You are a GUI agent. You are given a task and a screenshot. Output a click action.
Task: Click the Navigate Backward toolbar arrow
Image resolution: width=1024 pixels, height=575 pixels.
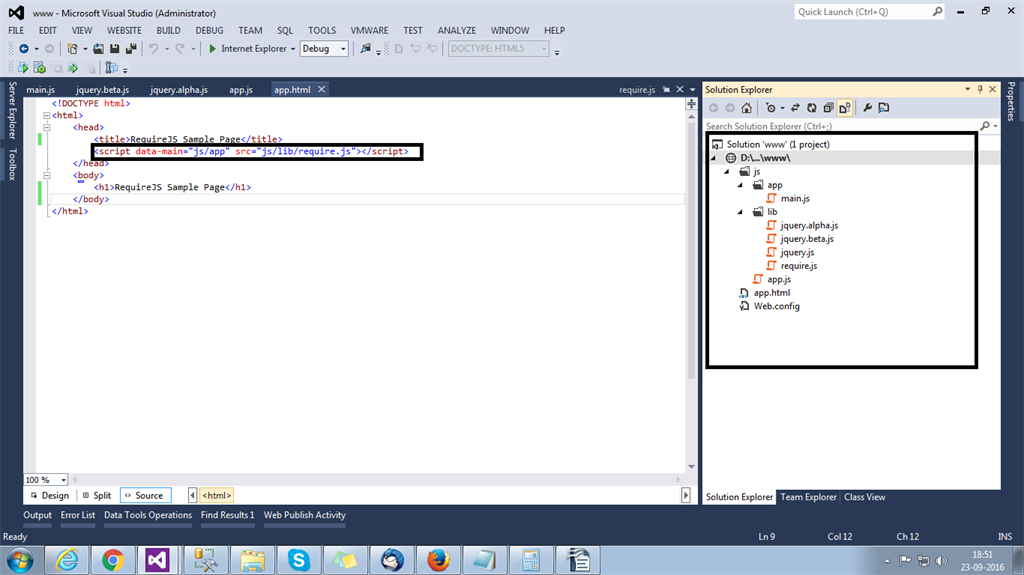pos(23,48)
